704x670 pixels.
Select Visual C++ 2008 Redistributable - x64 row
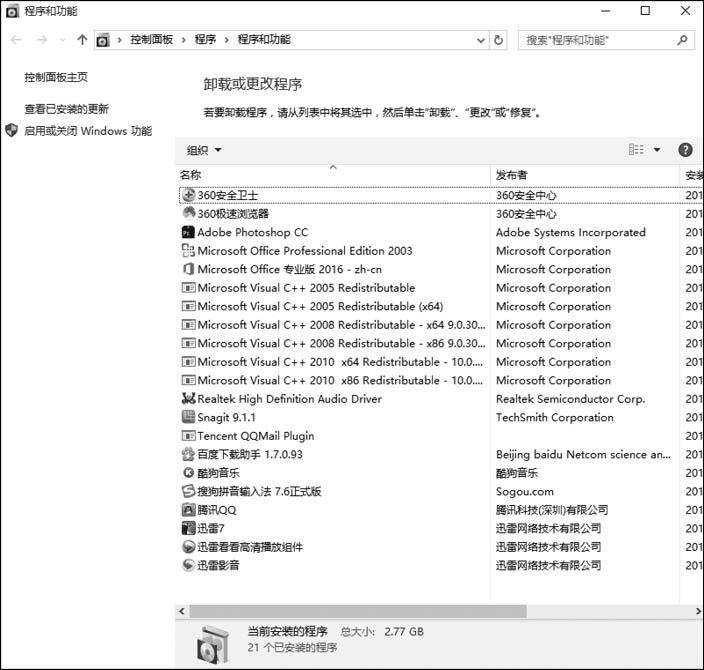tap(441, 325)
